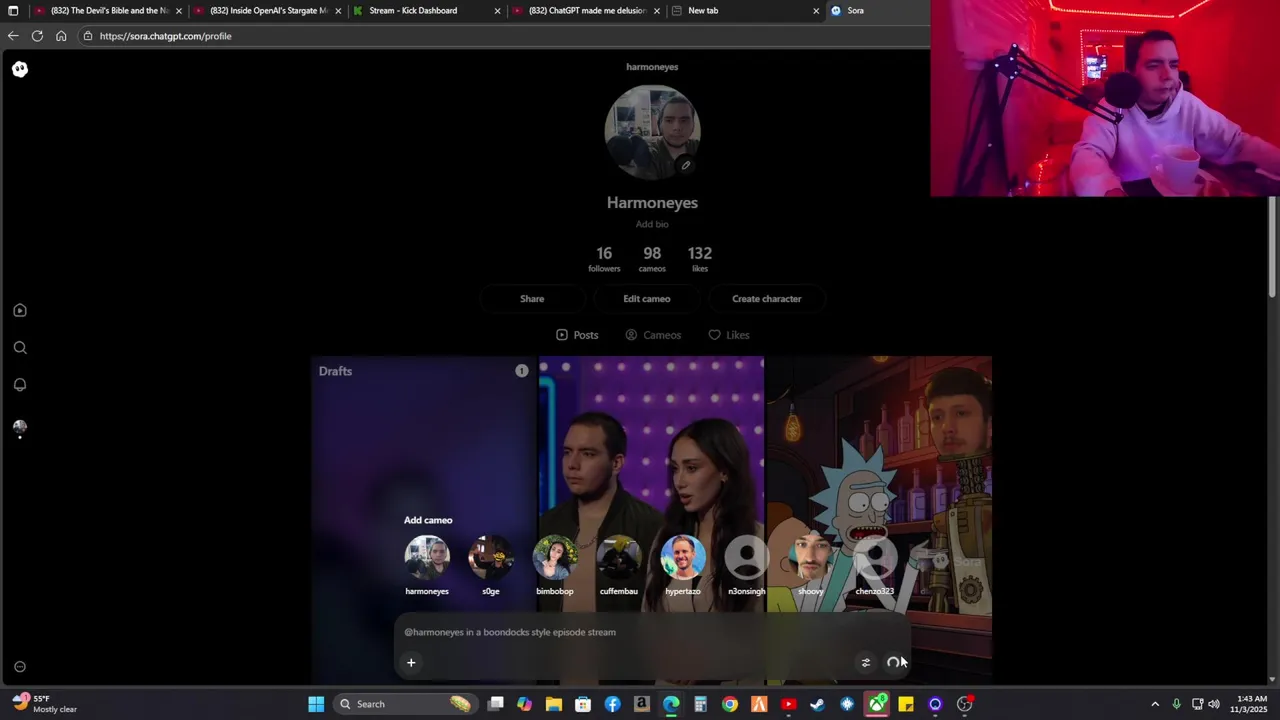Image resolution: width=1280 pixels, height=720 pixels.
Task: Add the harmoneyes cameo avatar
Action: 427,558
